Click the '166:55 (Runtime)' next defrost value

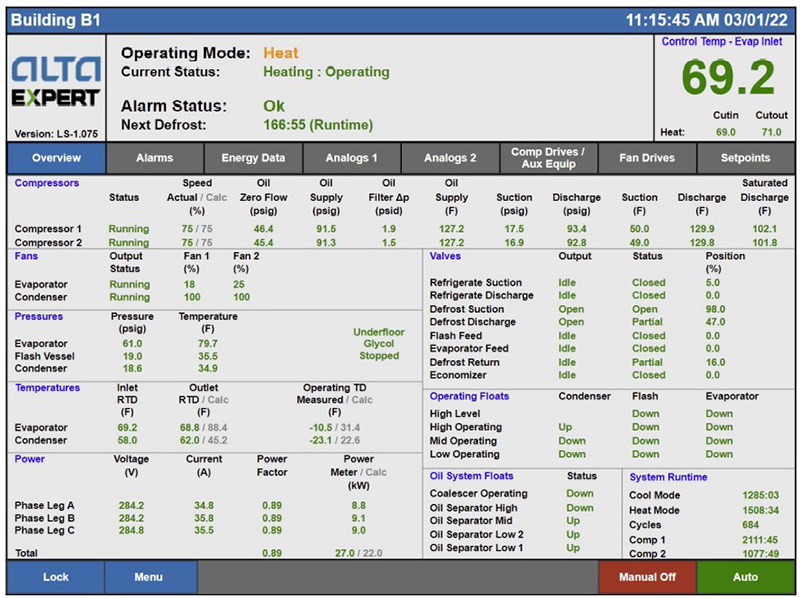(318, 125)
